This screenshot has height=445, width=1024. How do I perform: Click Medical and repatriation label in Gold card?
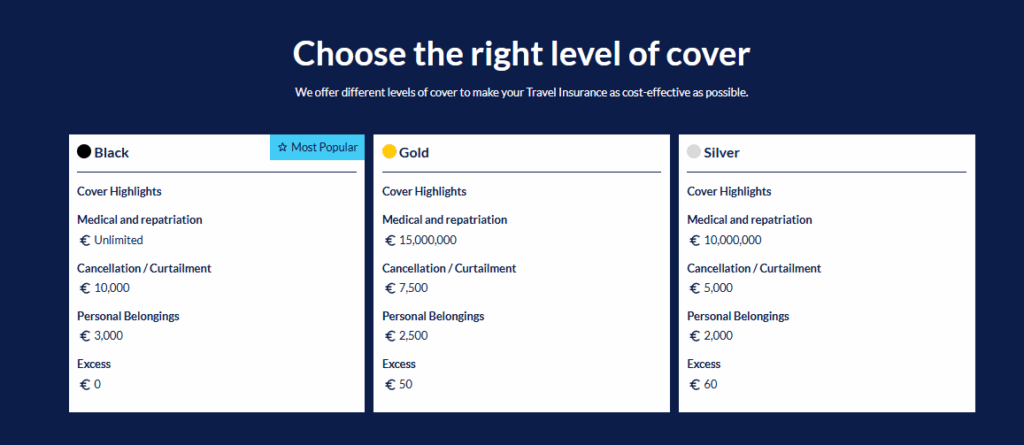coord(445,220)
